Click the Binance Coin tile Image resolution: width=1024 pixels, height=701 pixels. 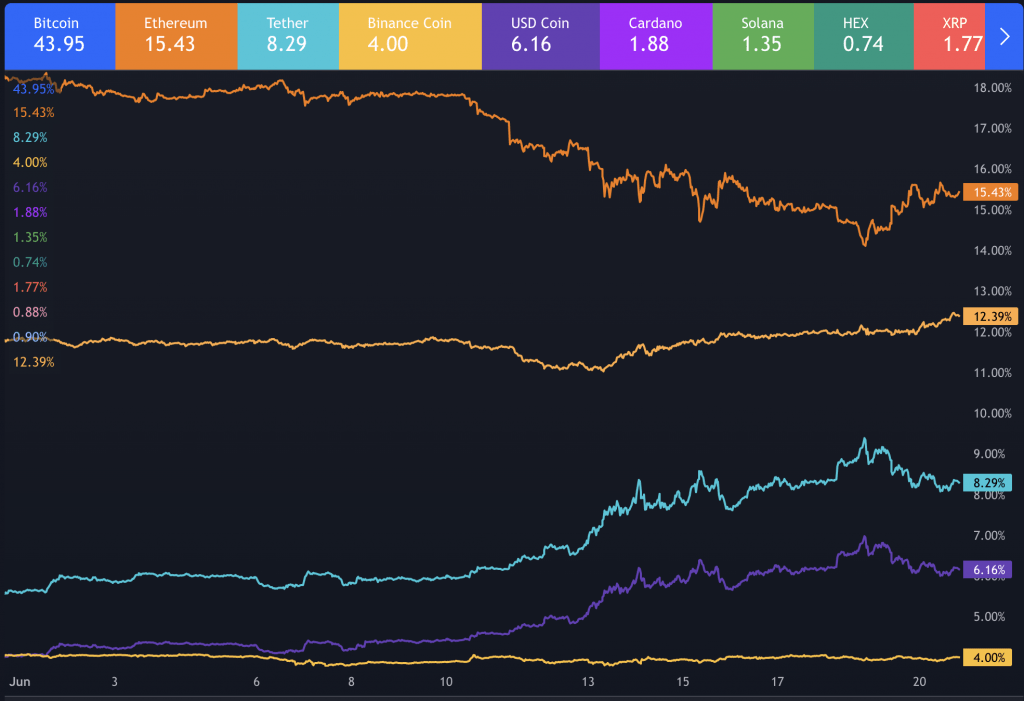tap(409, 35)
